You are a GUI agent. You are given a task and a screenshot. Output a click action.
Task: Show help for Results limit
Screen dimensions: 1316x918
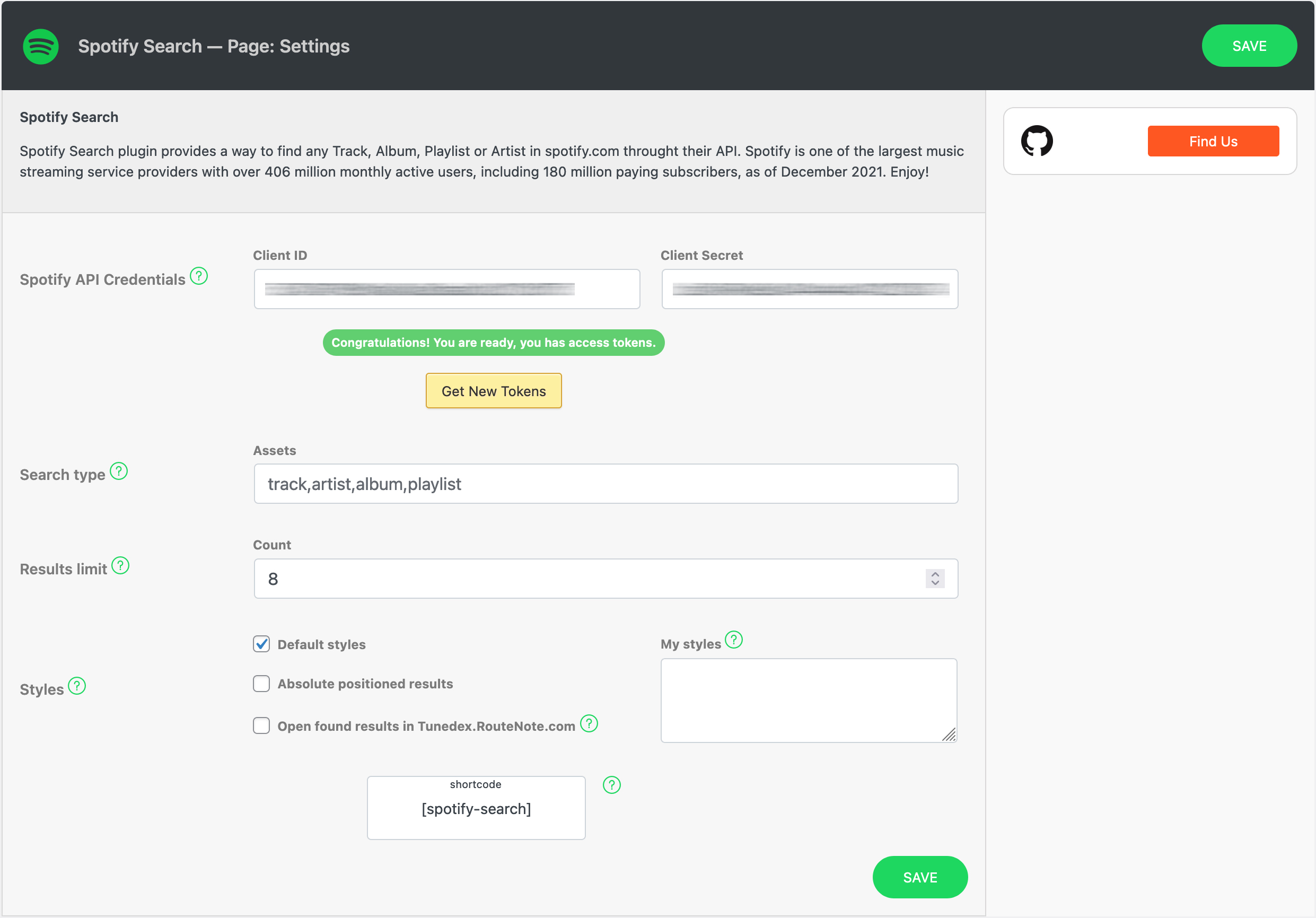tap(120, 566)
